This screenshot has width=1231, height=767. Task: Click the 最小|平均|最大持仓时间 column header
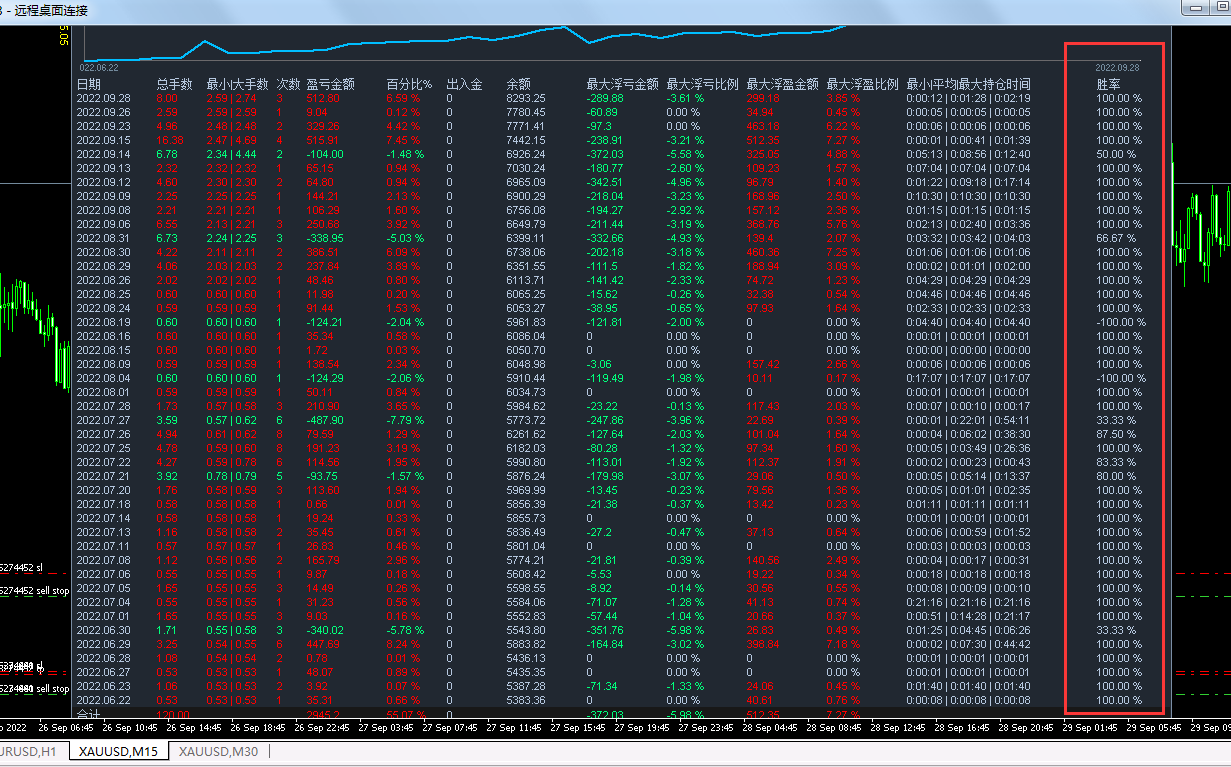coord(968,84)
